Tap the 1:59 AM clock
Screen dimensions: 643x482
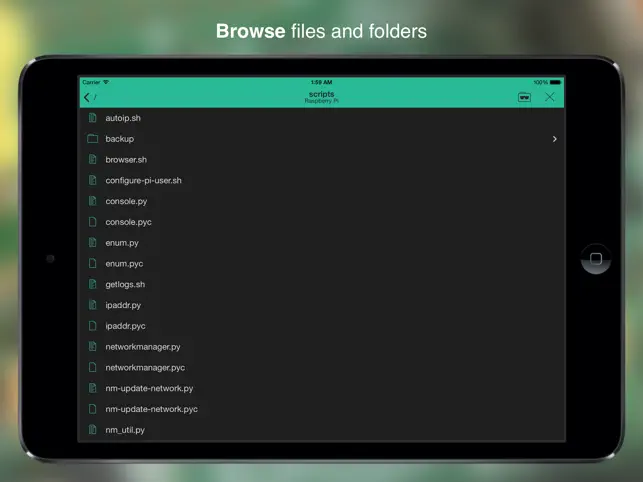tap(322, 82)
